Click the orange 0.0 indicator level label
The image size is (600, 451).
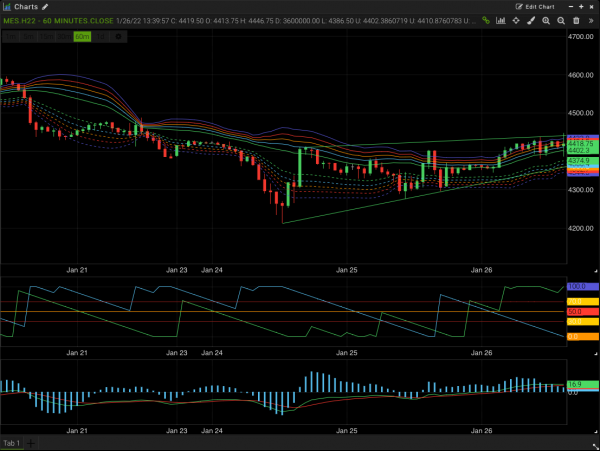[583, 337]
